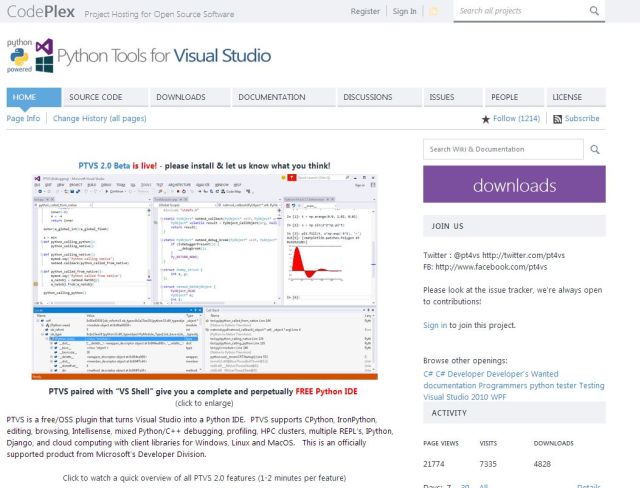Viewport: 640px width, 488px height.
Task: Click the magnifier icon beside Search all projects
Action: click(x=594, y=11)
